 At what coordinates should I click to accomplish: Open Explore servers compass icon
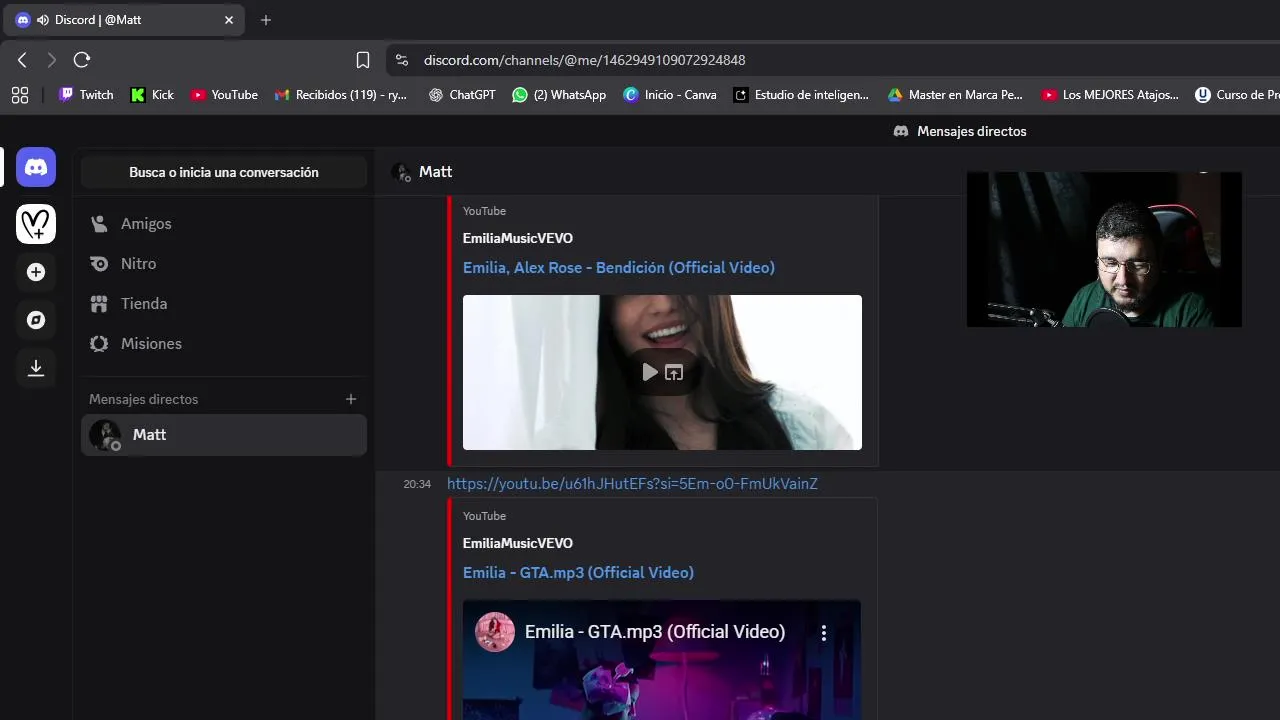tap(36, 320)
